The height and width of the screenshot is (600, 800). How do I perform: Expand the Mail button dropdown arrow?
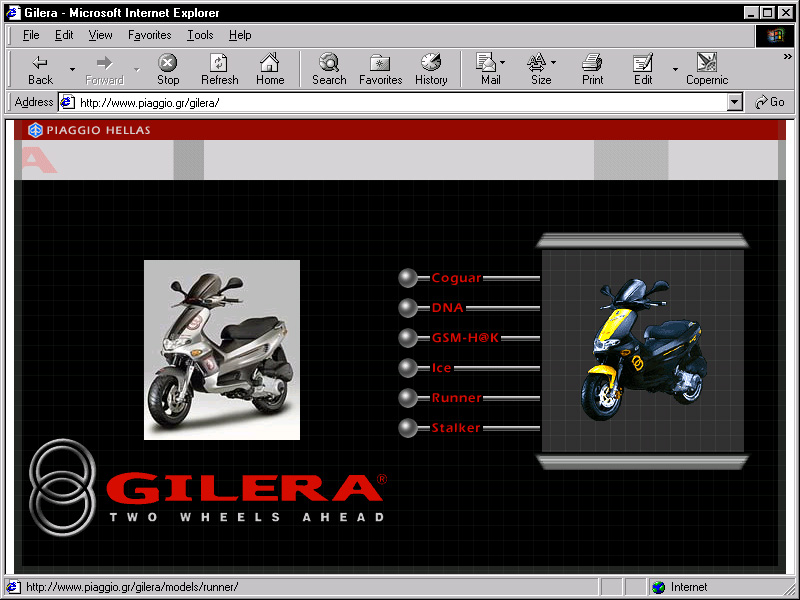(x=503, y=63)
